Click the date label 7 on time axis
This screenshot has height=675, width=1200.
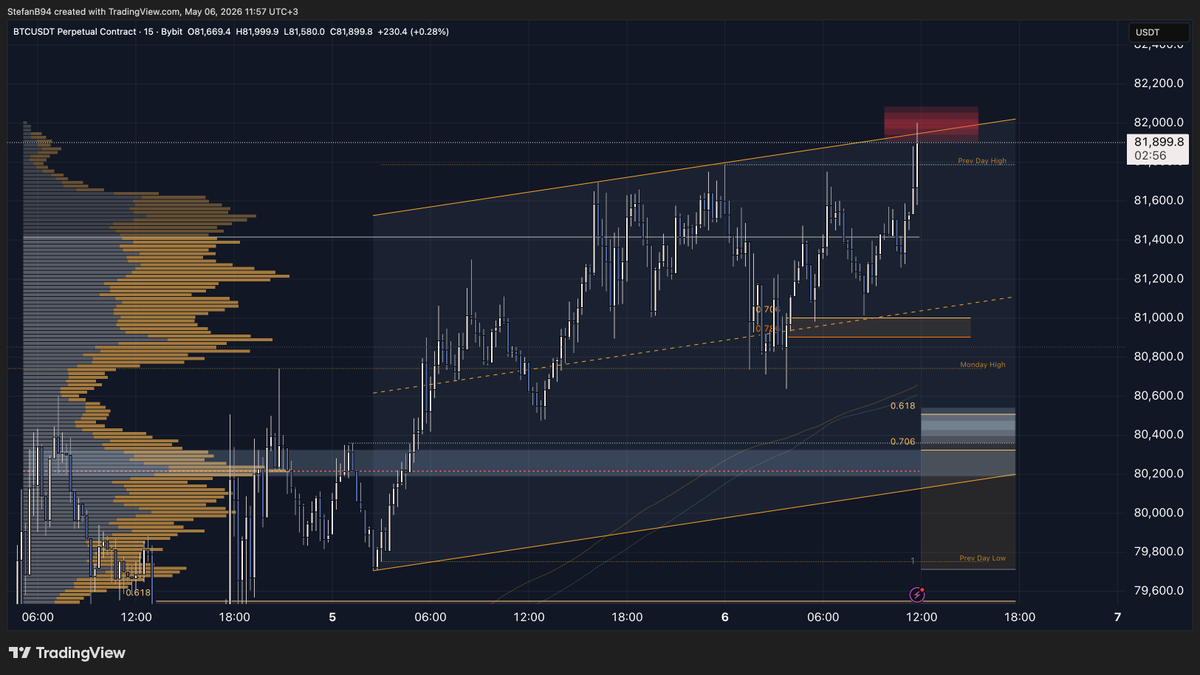coord(1117,618)
